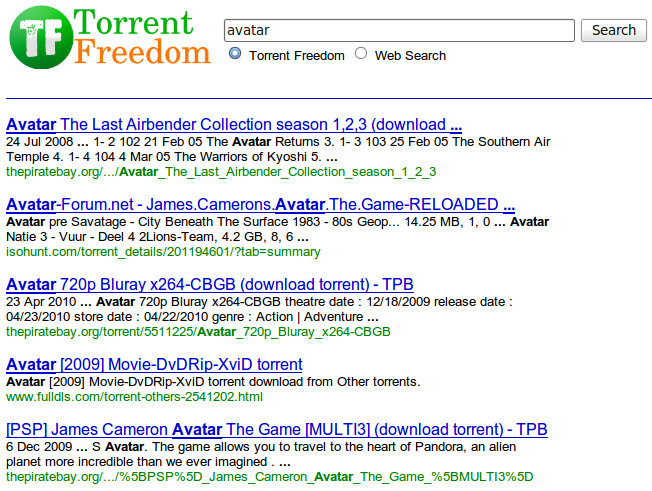This screenshot has width=652, height=491.
Task: Open [PSP] James Cameron Avatar The Game link
Action: [x=277, y=429]
